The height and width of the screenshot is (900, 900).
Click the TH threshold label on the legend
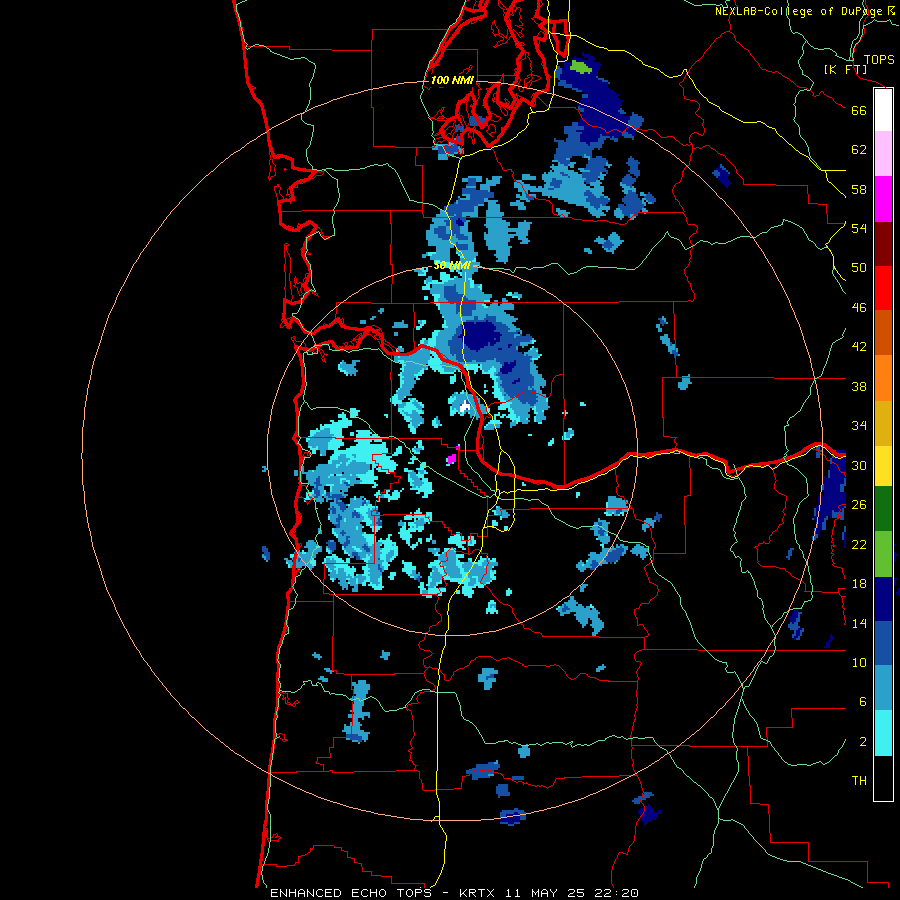859,781
